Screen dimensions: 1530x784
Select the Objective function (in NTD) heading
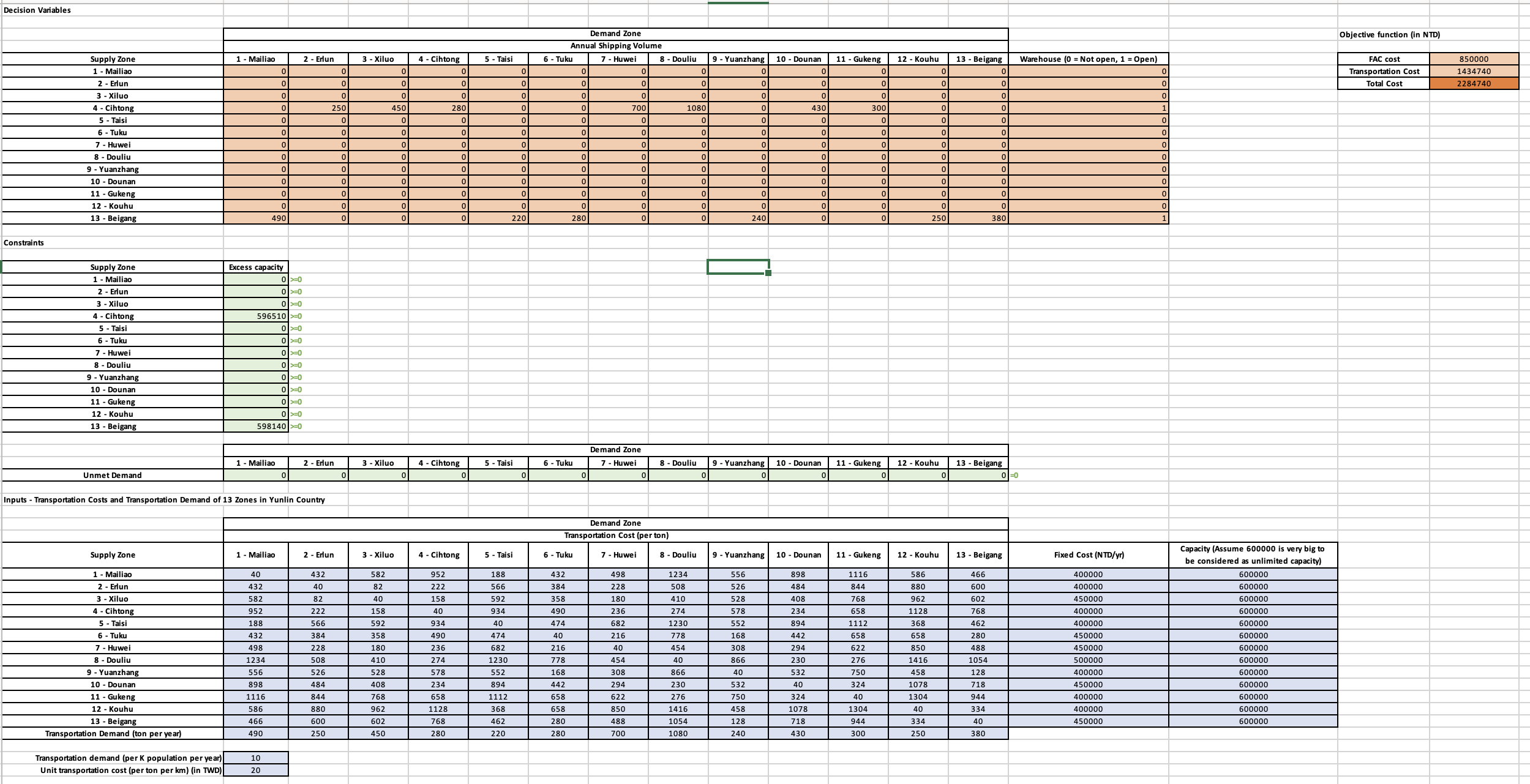tap(1389, 35)
